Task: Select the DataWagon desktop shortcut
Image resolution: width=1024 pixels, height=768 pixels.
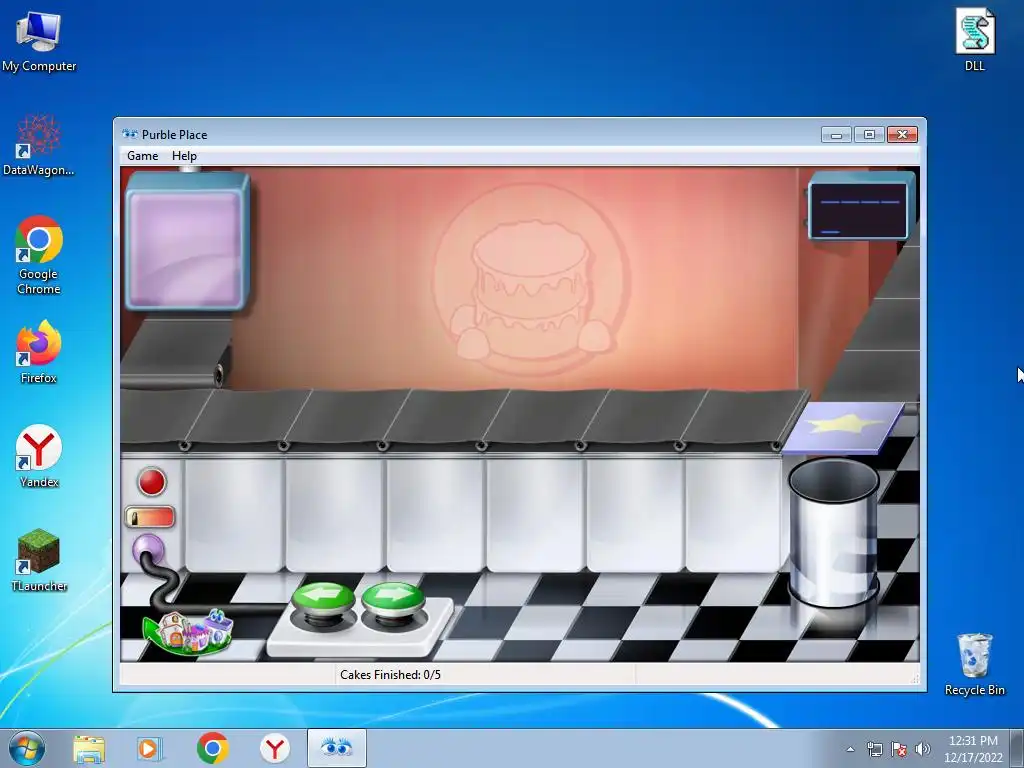Action: click(x=39, y=144)
